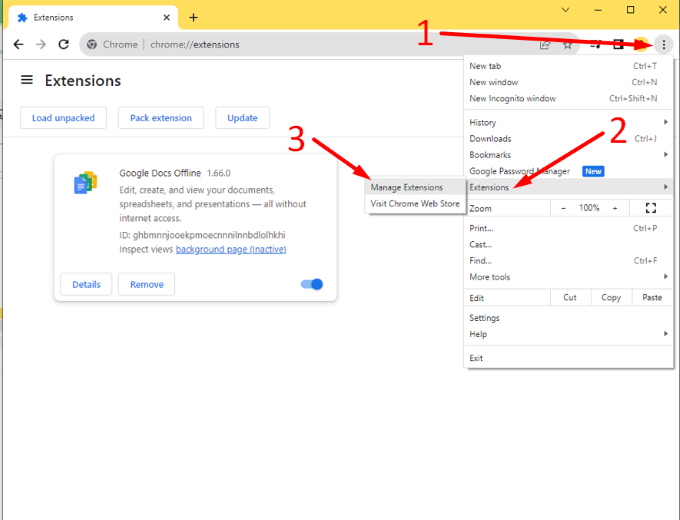
Task: Increase zoom with the plus button
Action: tap(615, 208)
